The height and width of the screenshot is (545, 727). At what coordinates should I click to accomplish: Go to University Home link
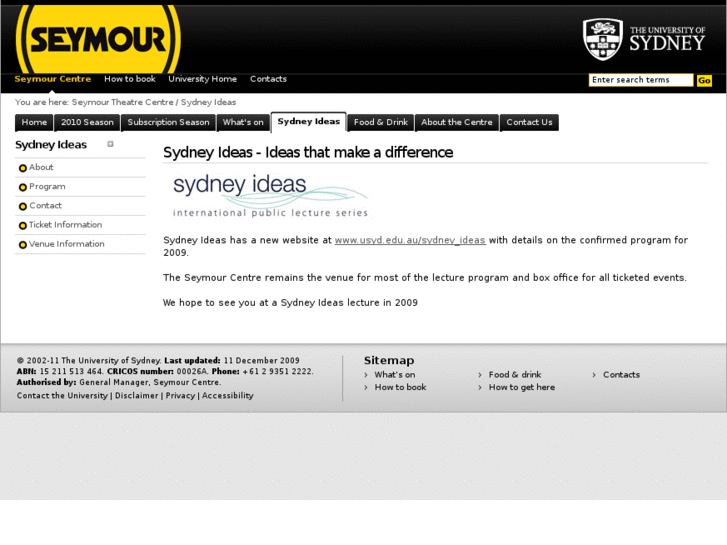point(203,79)
